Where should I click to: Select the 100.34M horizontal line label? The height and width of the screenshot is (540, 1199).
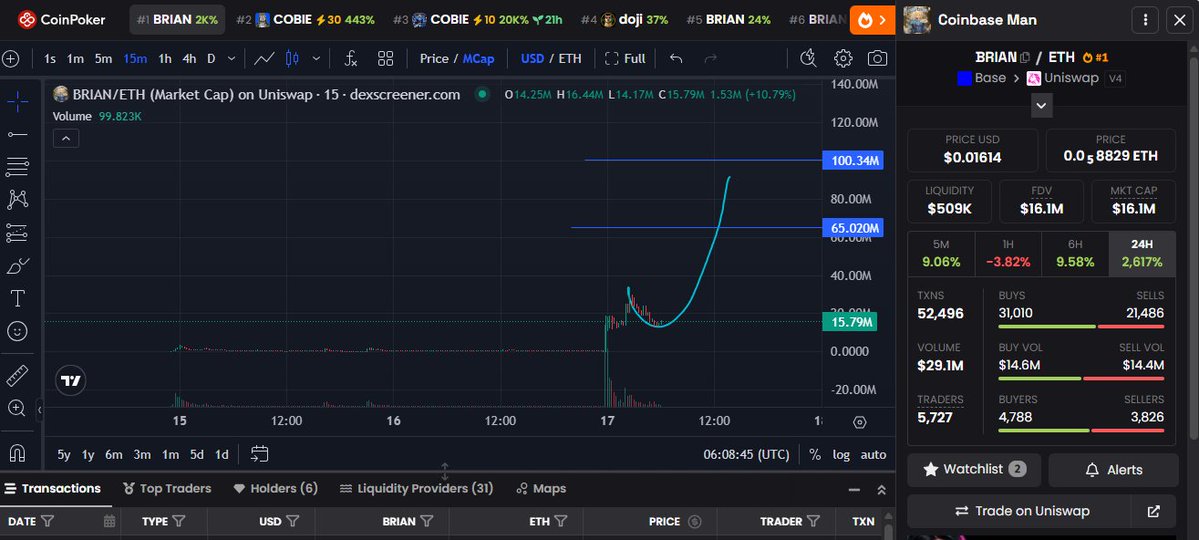(853, 161)
